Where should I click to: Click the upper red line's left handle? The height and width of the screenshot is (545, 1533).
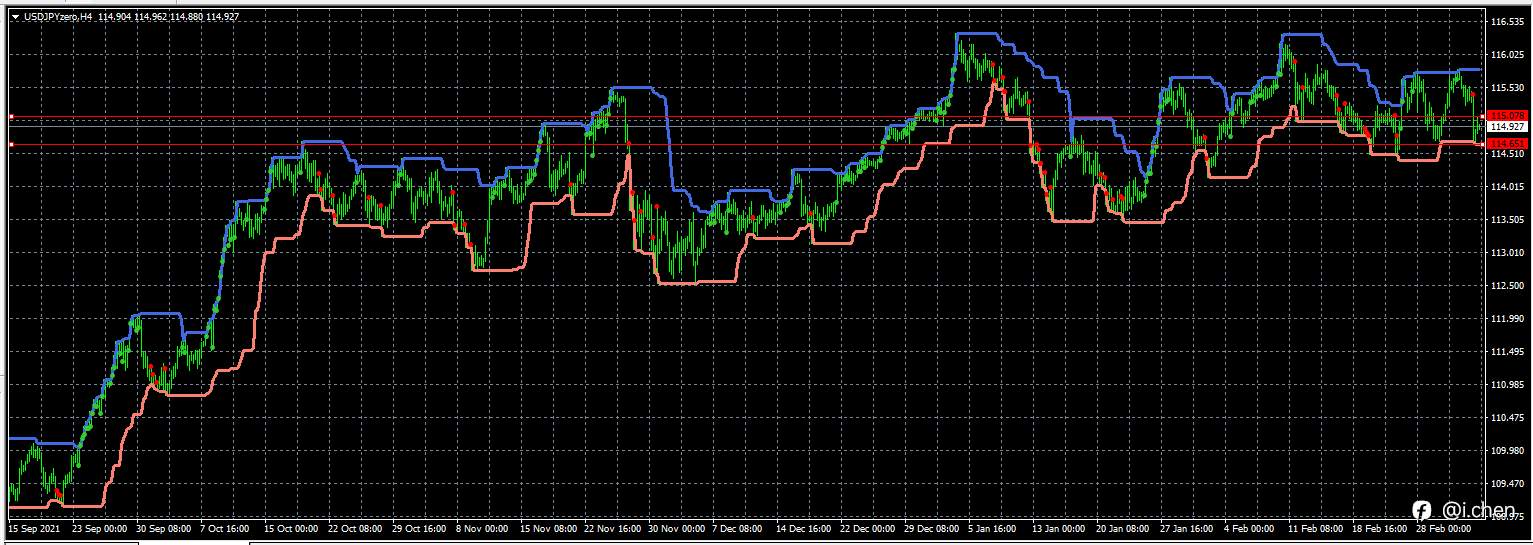click(11, 117)
